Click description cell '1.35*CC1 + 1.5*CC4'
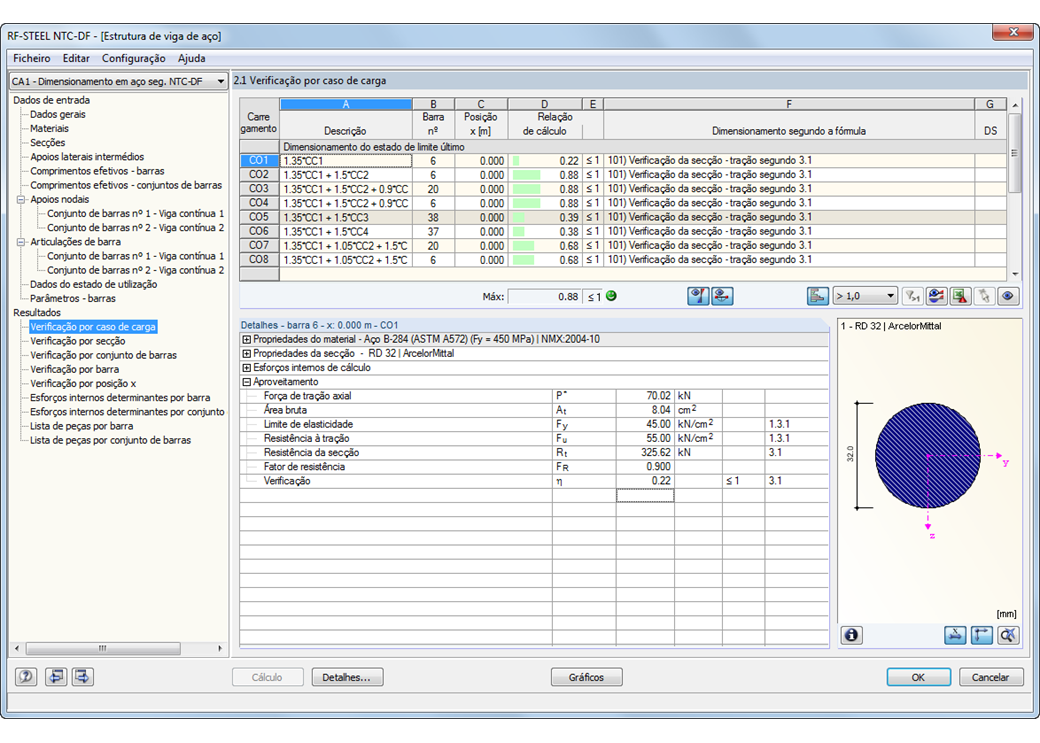This screenshot has width=1040, height=743. click(346, 232)
